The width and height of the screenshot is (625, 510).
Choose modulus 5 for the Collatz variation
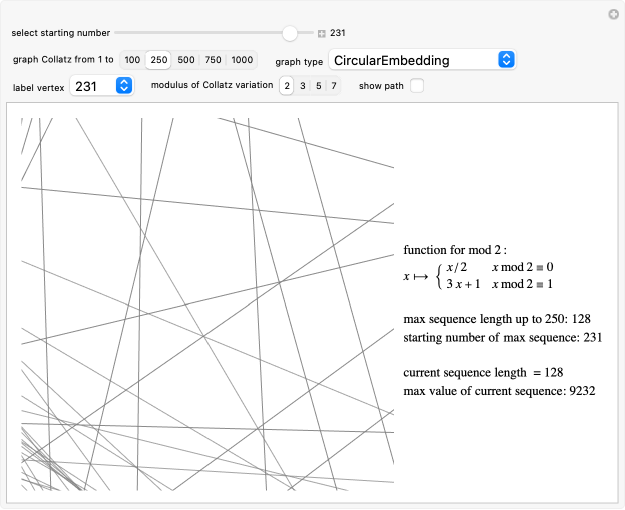318,86
